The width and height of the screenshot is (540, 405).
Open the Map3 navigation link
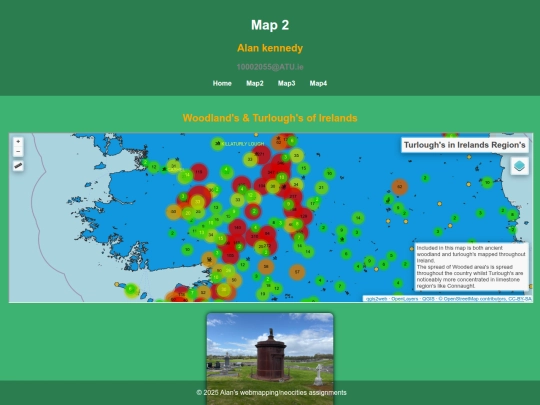click(287, 83)
